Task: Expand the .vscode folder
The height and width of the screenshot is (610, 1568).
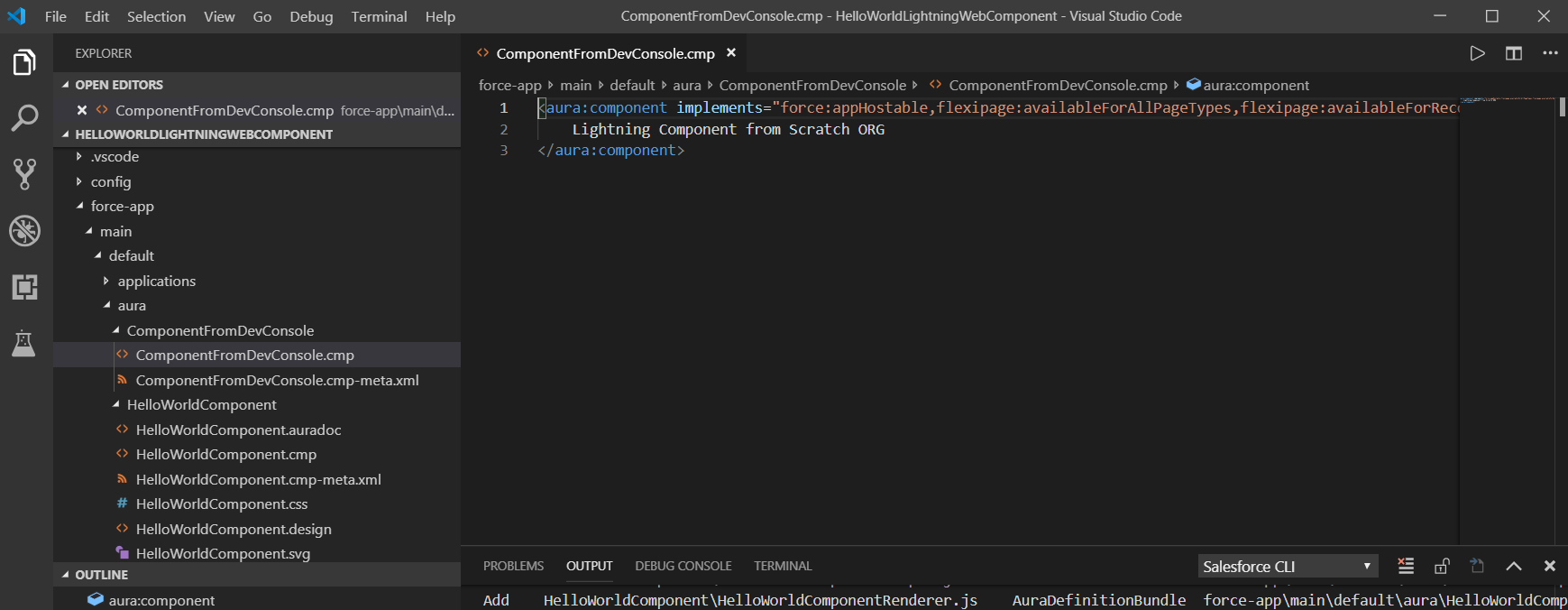Action: click(257, 157)
